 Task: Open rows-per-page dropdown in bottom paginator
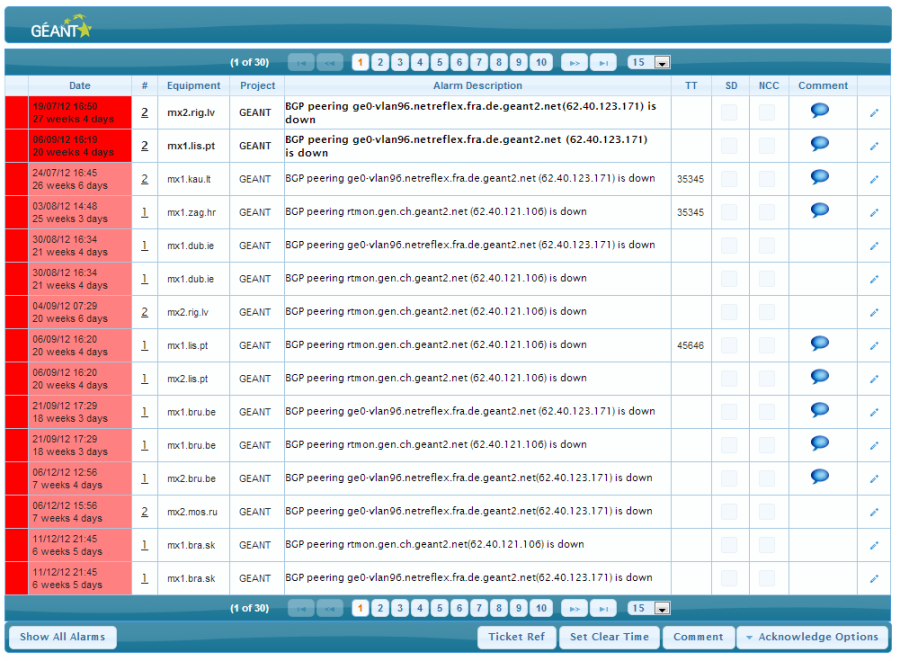[x=649, y=608]
